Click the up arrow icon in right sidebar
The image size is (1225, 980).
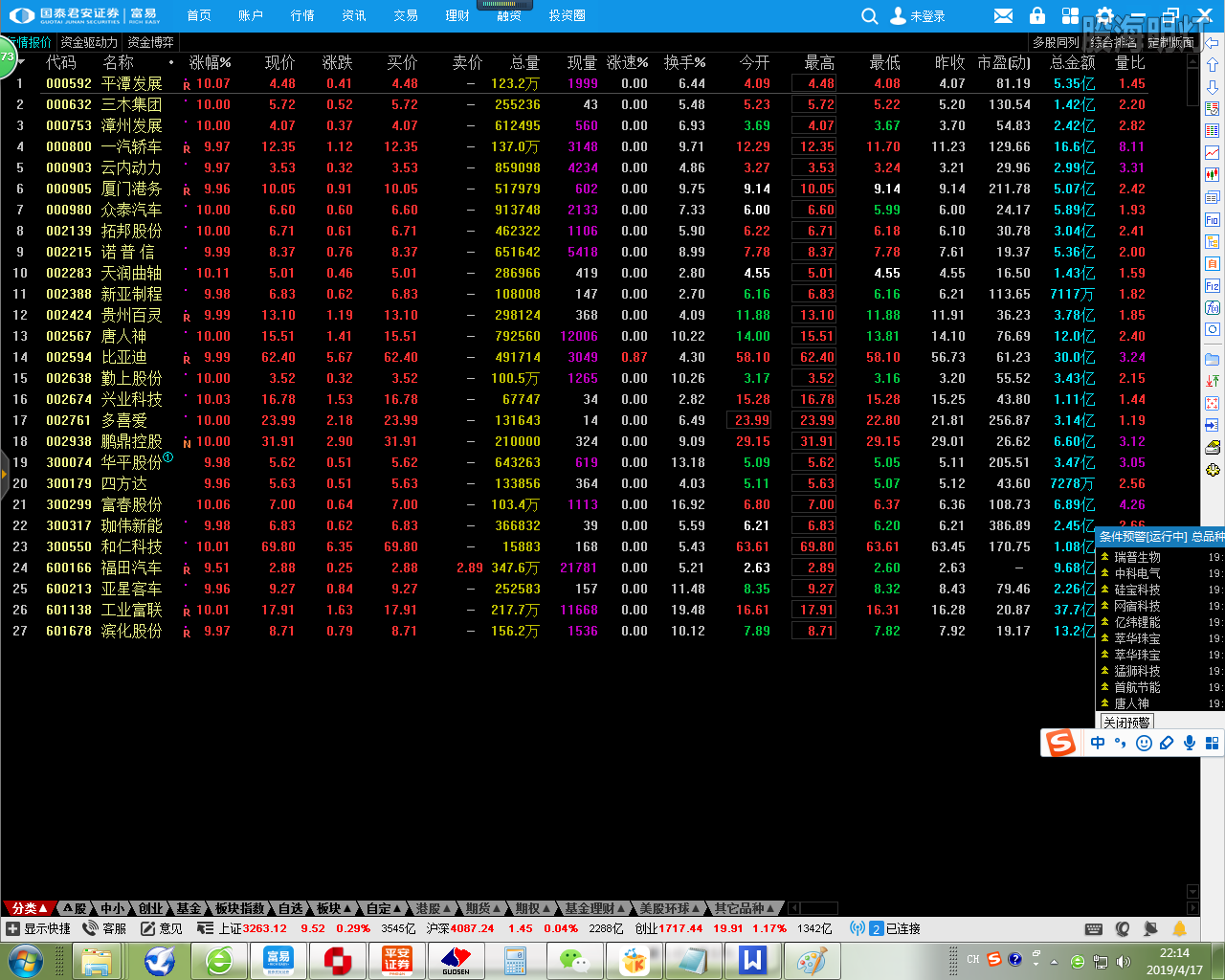[1213, 65]
